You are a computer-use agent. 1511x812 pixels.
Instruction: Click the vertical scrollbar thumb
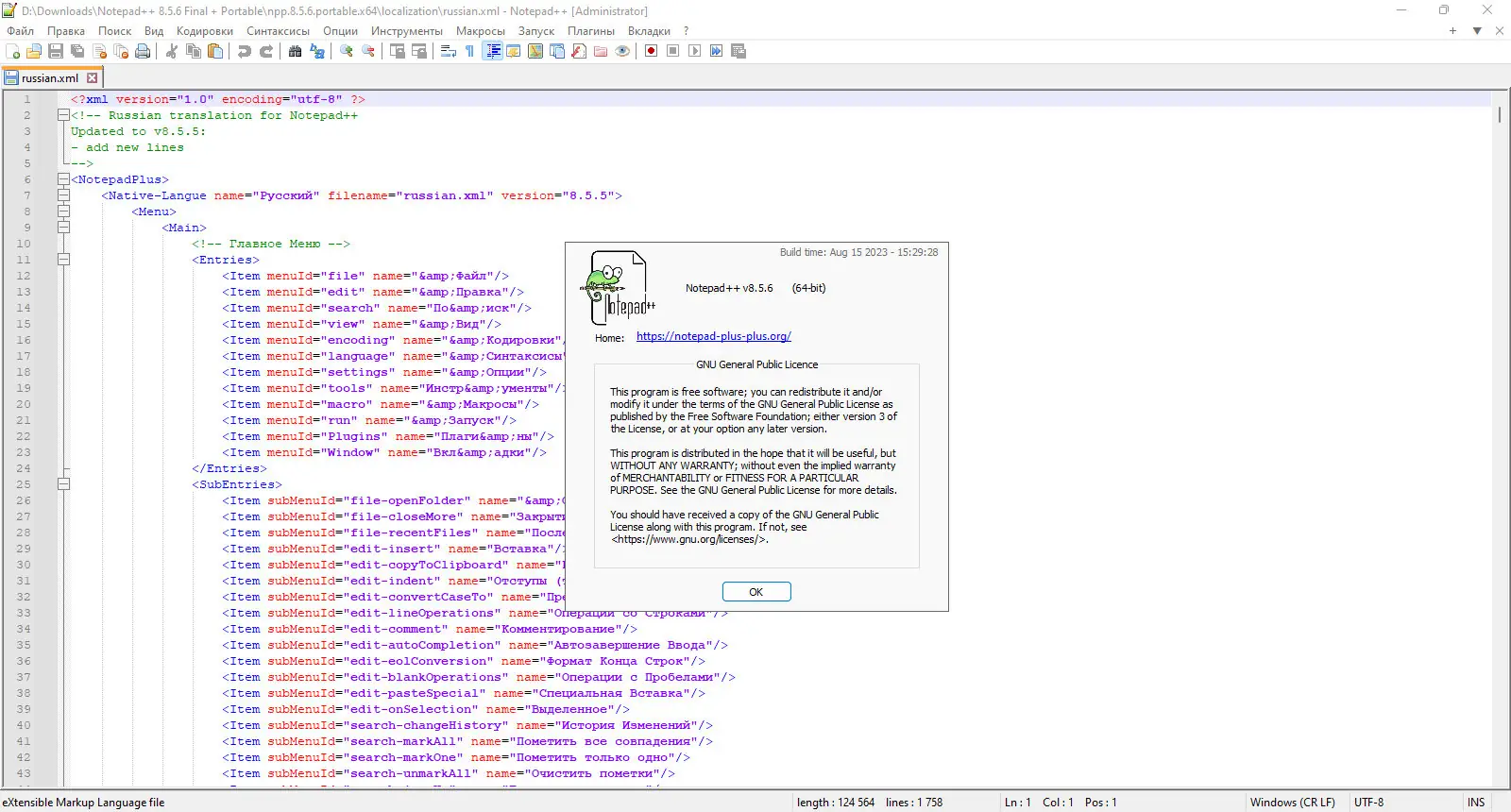click(1499, 114)
